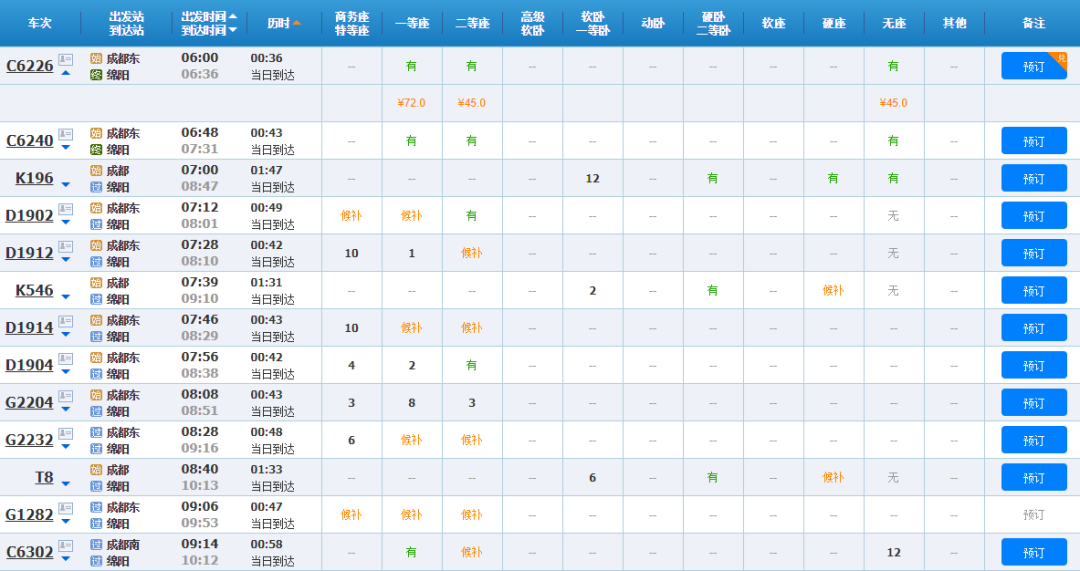The height and width of the screenshot is (571, 1080).
Task: Expand price details arrow beside K546
Action: coord(65,297)
